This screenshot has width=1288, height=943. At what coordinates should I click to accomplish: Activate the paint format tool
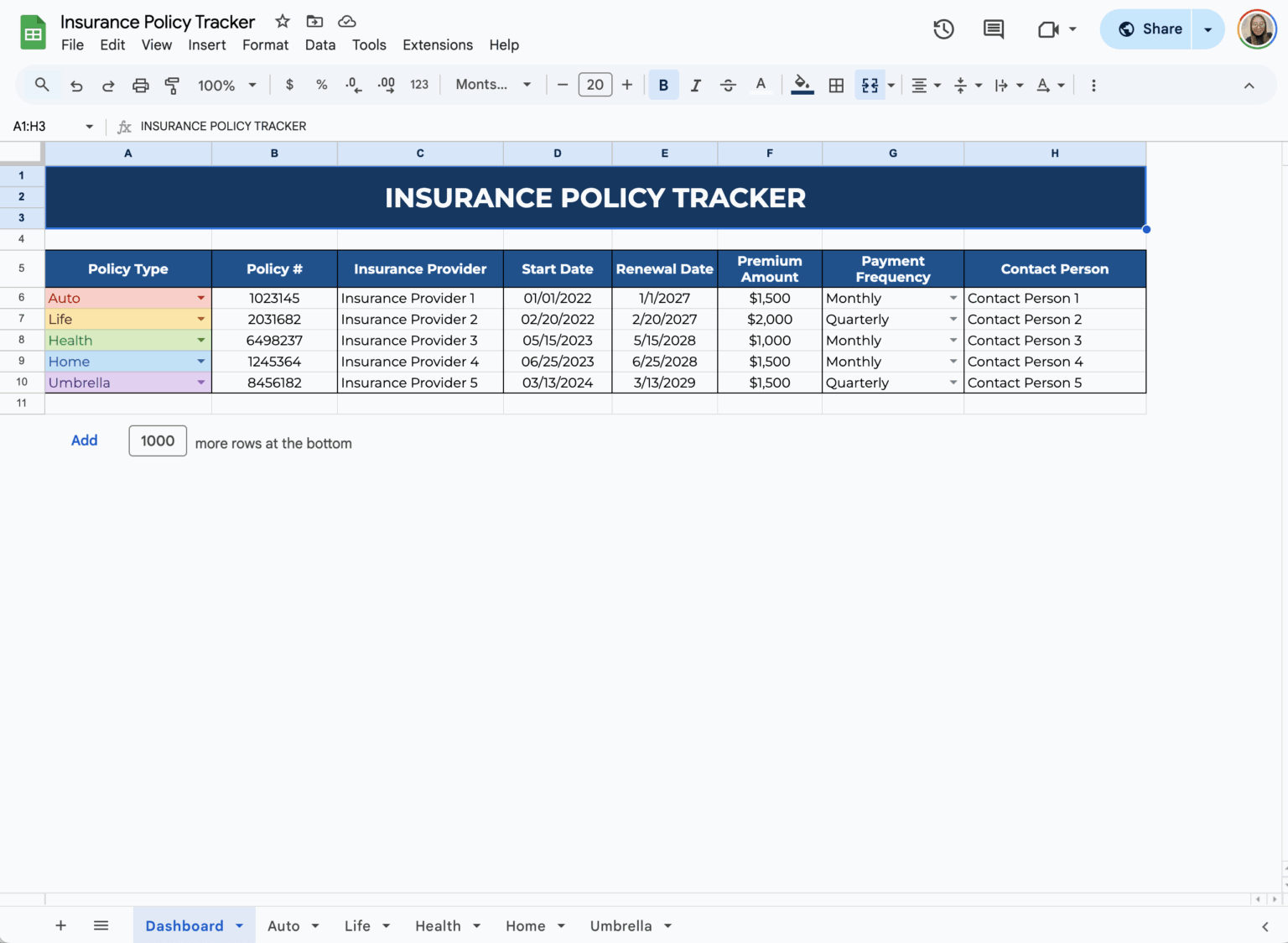pos(172,85)
